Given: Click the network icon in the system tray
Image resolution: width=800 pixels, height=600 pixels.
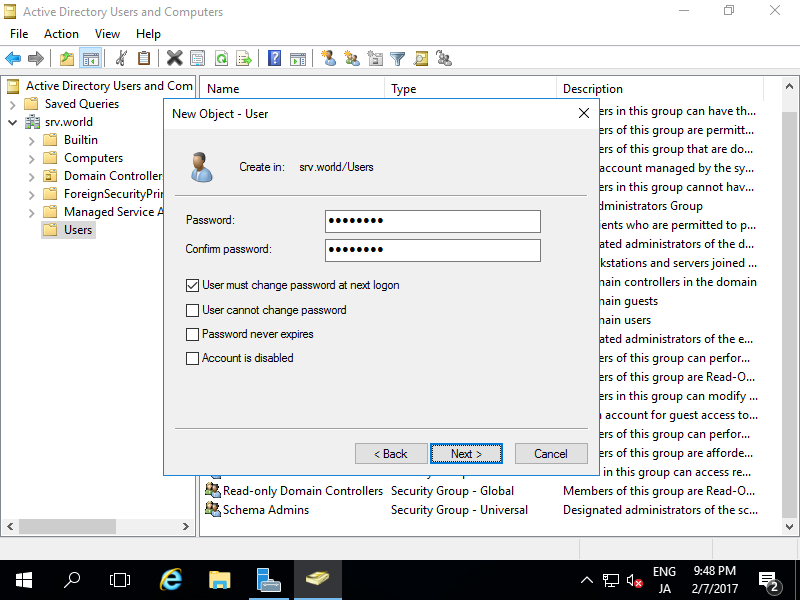Looking at the screenshot, I should tap(610, 580).
